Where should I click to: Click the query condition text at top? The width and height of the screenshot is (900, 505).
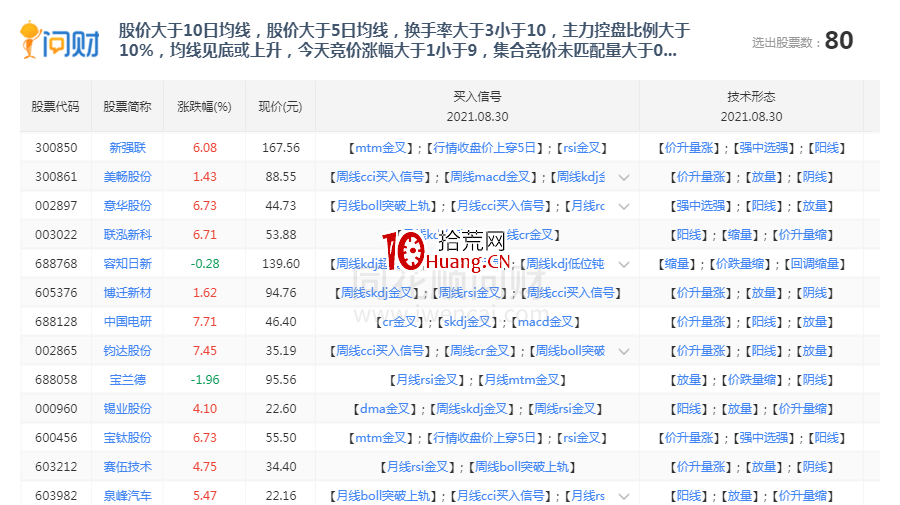[x=404, y=40]
